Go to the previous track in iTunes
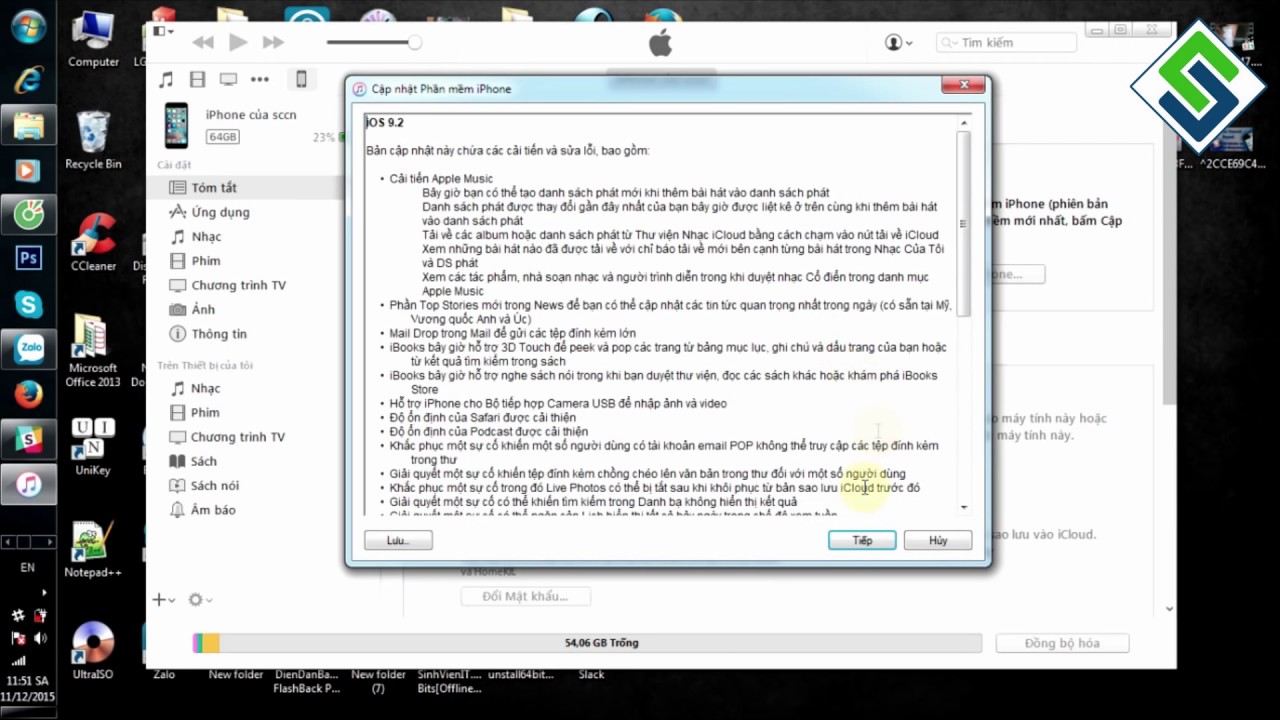 203,42
